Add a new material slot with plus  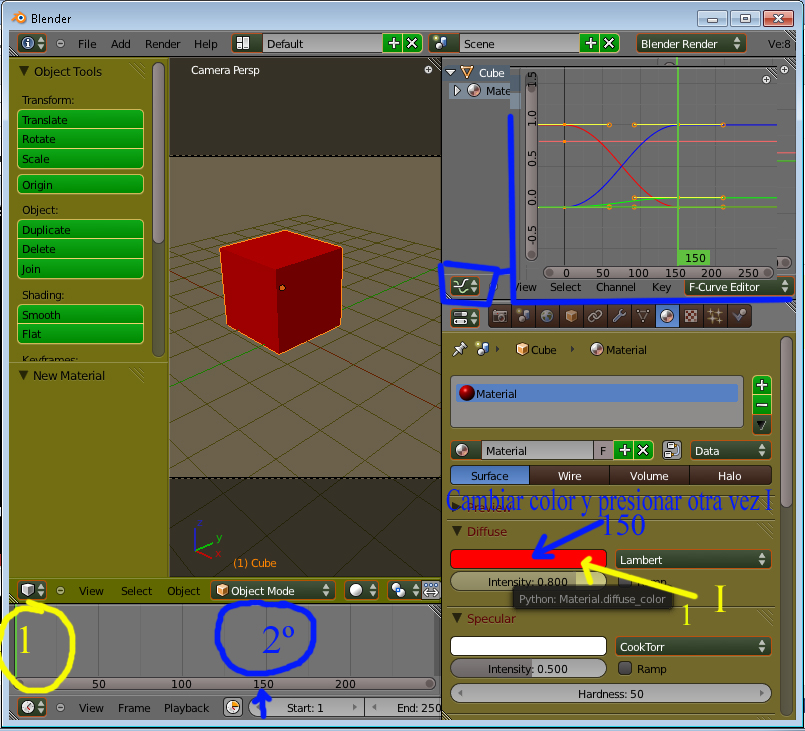[762, 385]
